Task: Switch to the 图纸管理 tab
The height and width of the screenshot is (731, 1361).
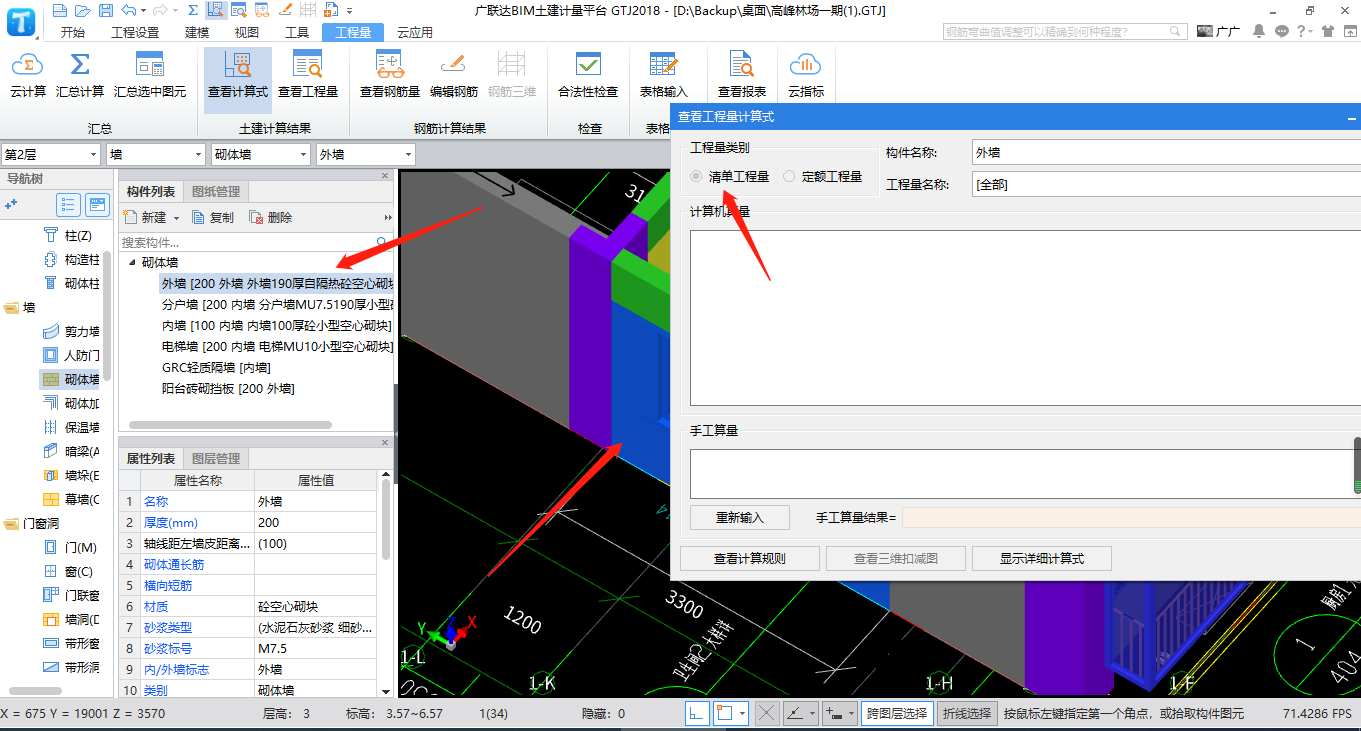Action: (x=215, y=191)
